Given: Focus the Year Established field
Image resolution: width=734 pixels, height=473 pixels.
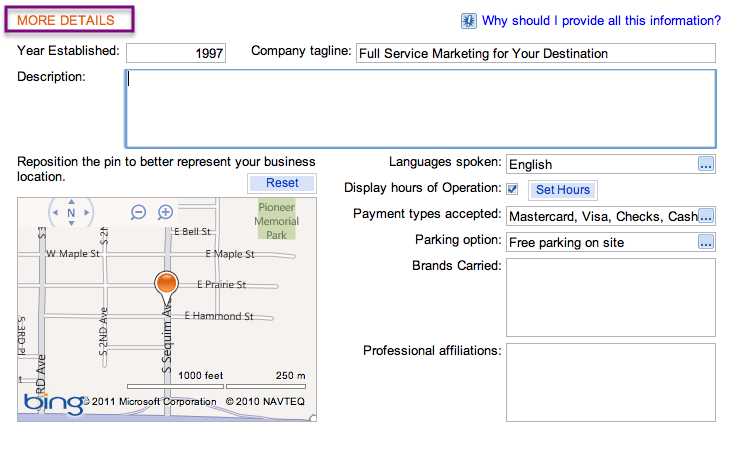Looking at the screenshot, I should pos(176,53).
